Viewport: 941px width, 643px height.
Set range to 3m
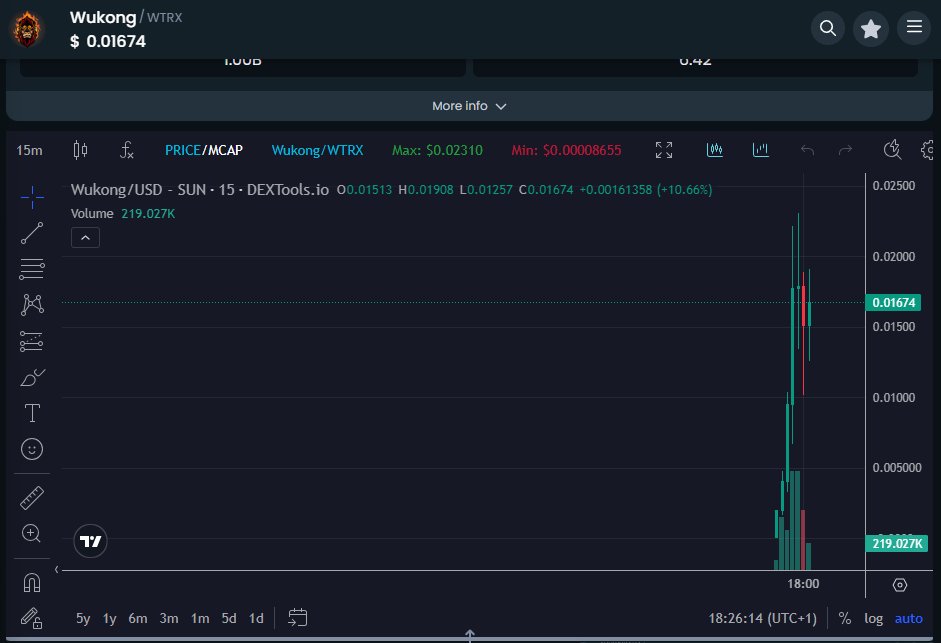click(169, 618)
